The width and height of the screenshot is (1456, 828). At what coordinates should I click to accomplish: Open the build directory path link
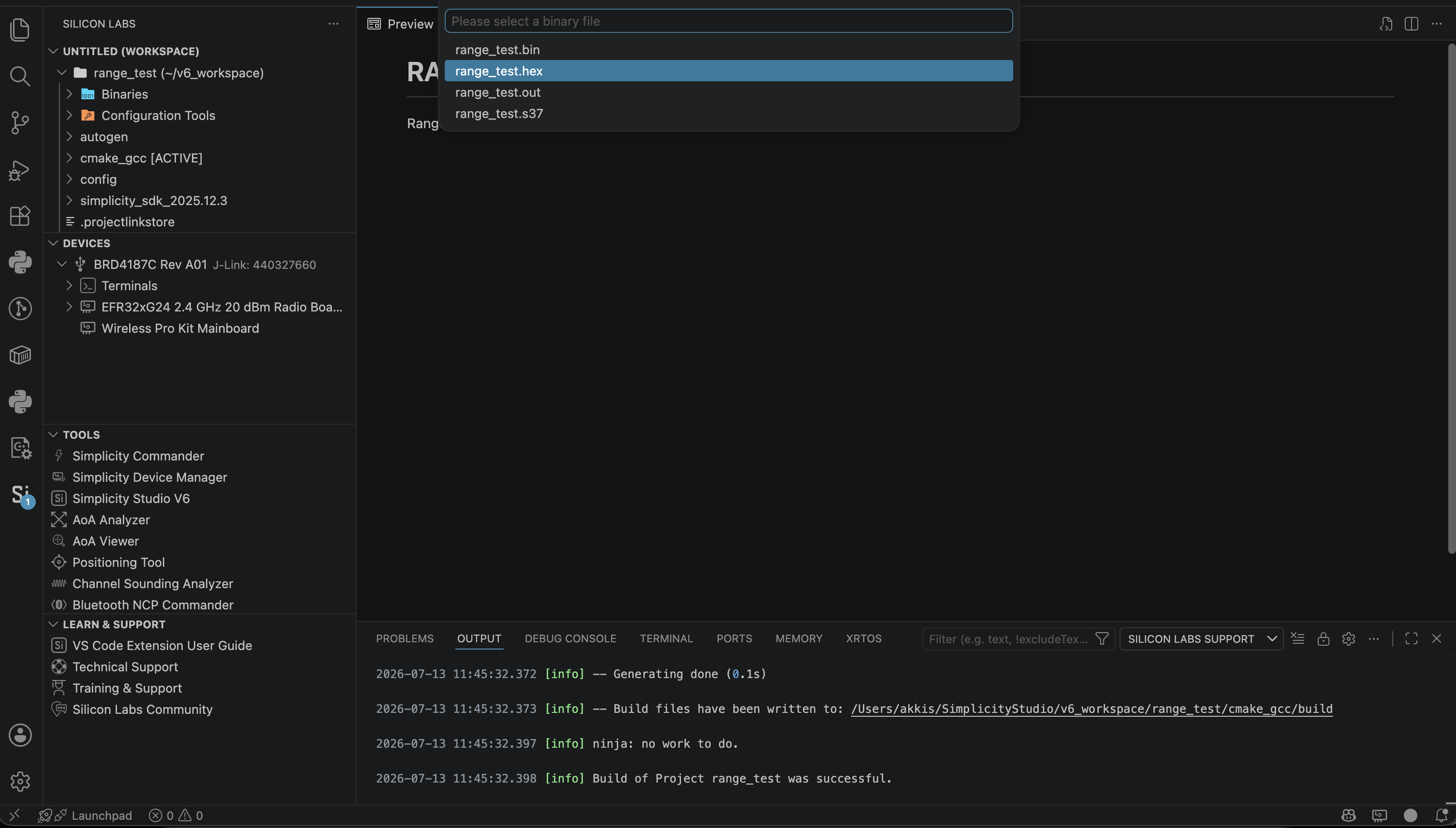point(1091,709)
